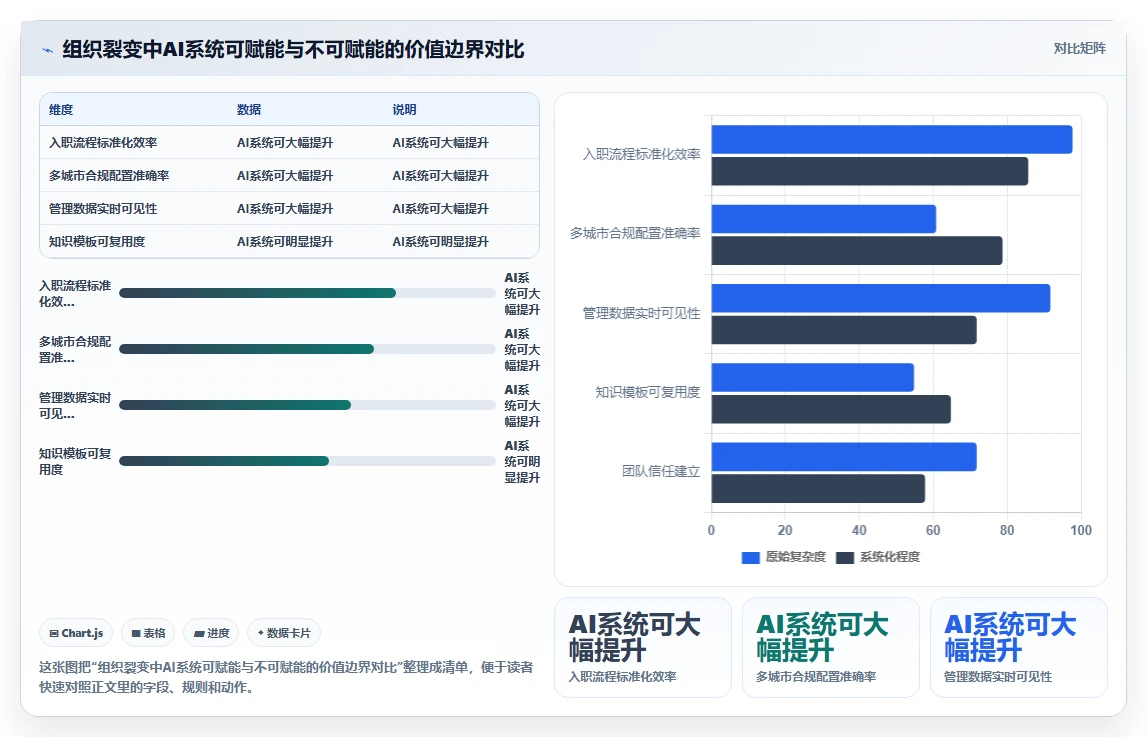Click the 知识模板可复用度 progress bar
Viewport: 1147px width, 737px height.
(307, 461)
